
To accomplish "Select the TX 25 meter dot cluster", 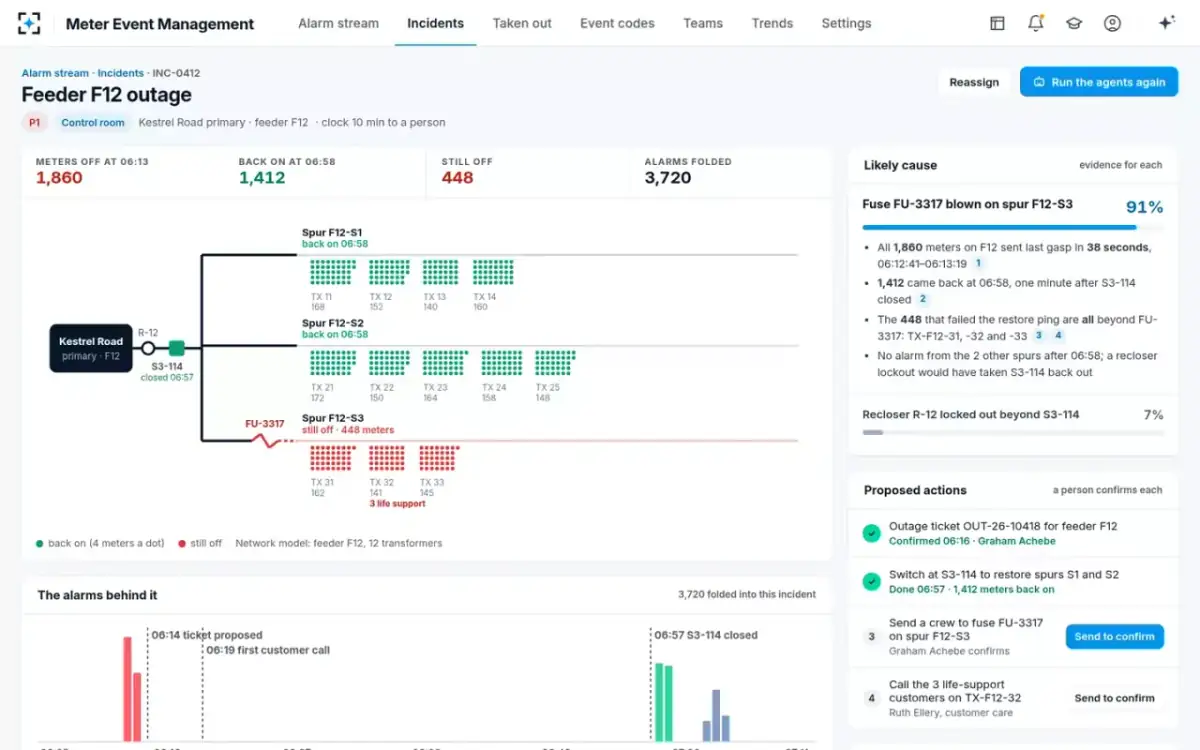I will click(x=555, y=362).
